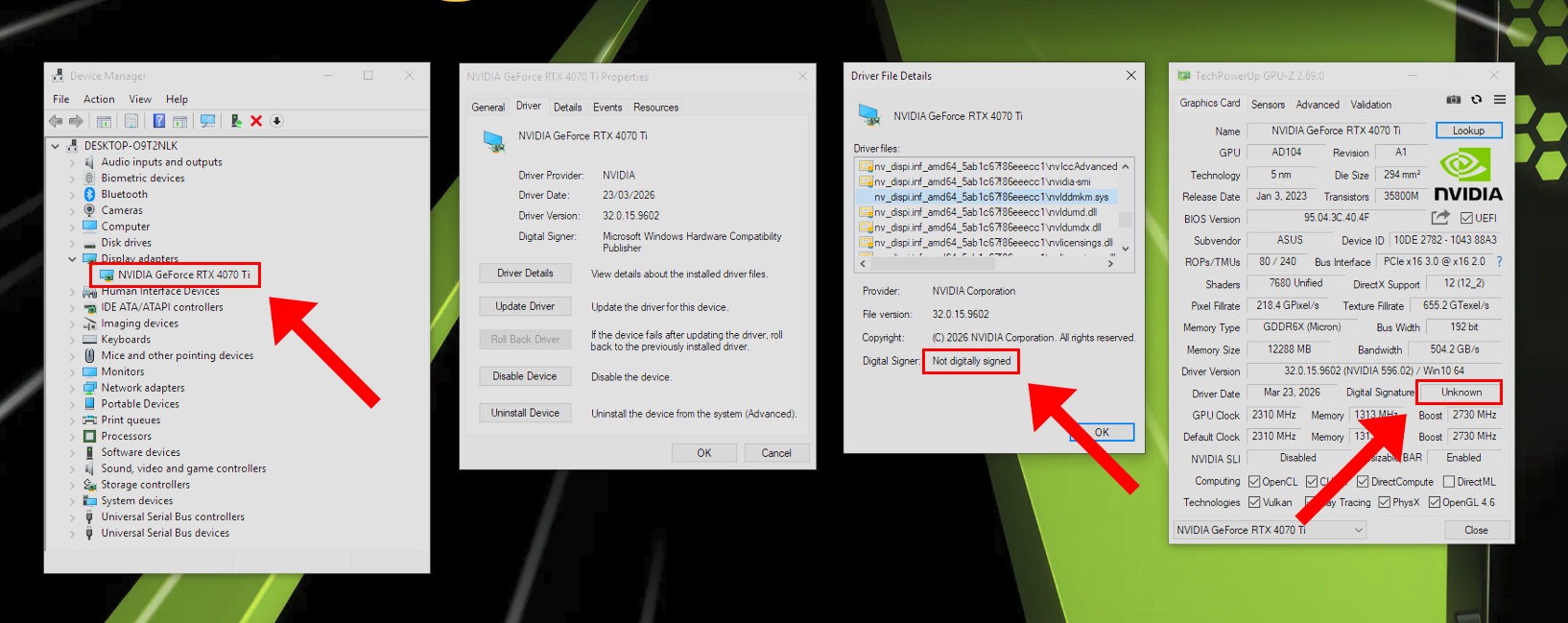
Task: Select the nvlddmkm.sys driver file row
Action: [x=986, y=197]
